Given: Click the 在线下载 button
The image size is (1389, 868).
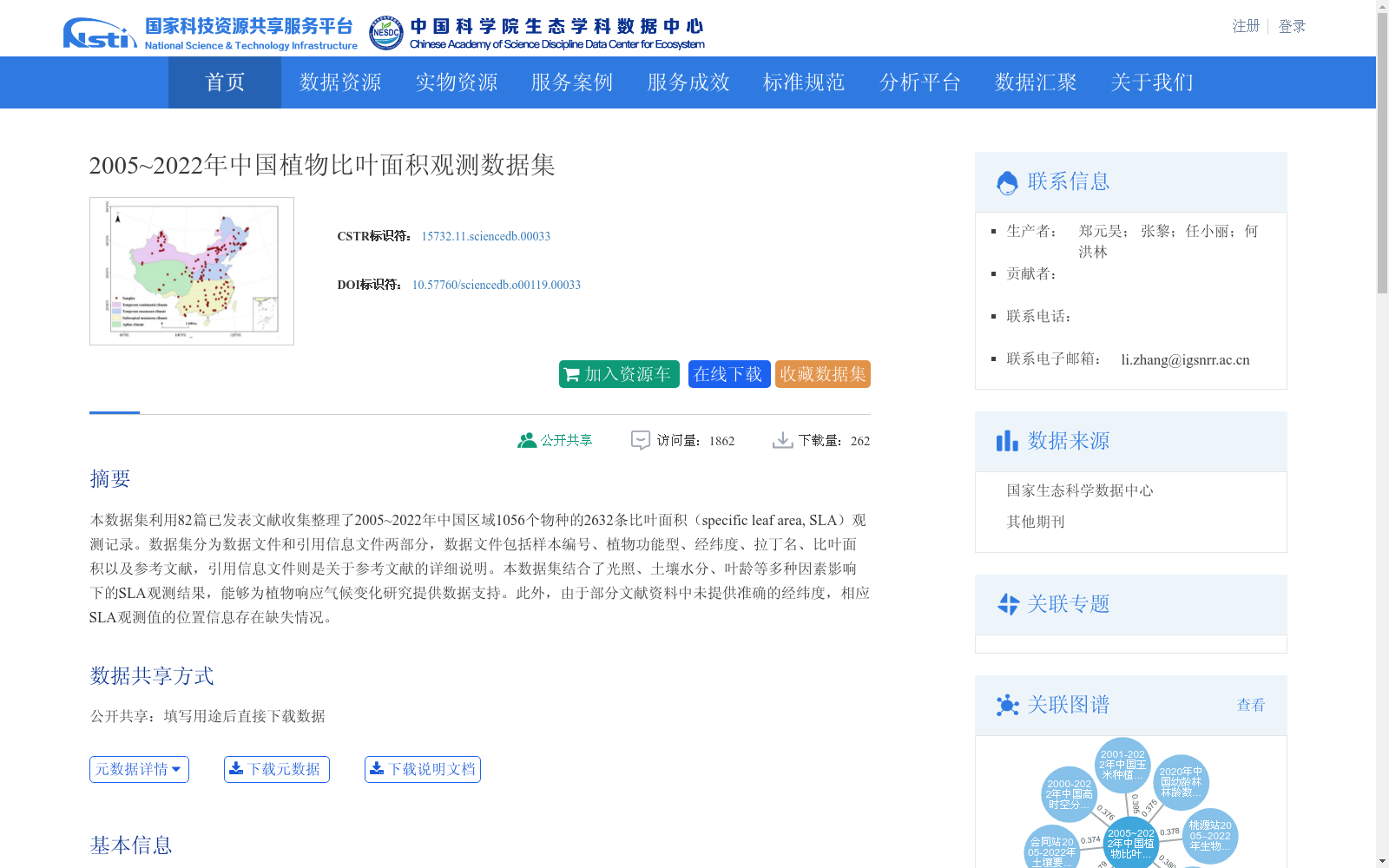Looking at the screenshot, I should pyautogui.click(x=729, y=374).
